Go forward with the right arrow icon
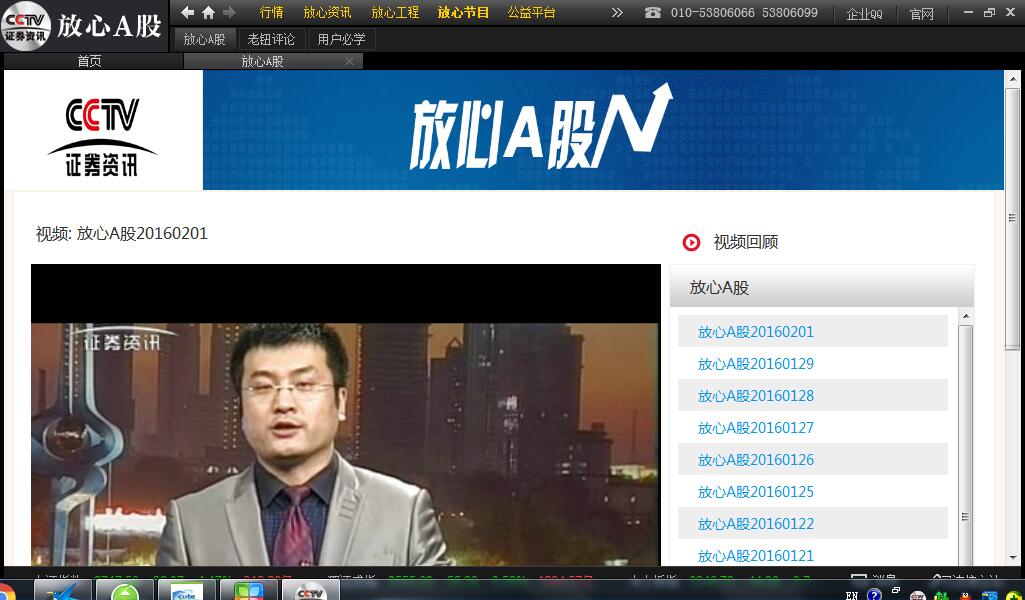1025x600 pixels. (229, 12)
